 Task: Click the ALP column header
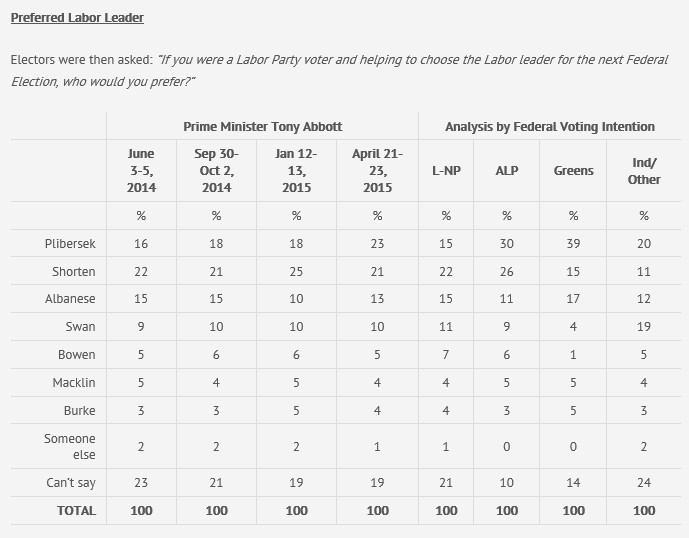[507, 171]
